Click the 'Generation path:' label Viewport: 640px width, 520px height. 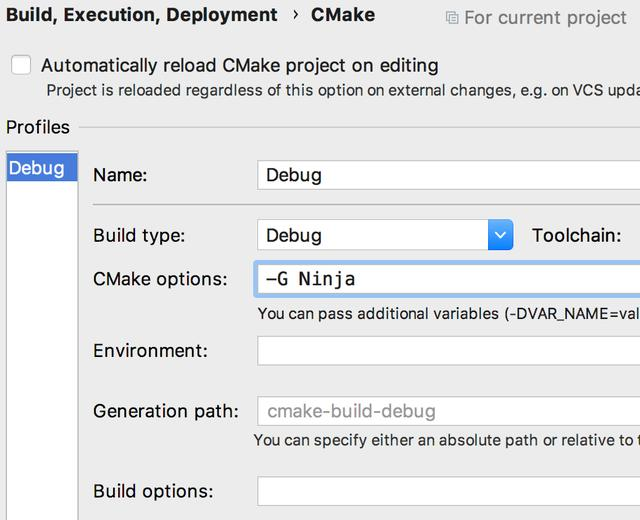166,411
